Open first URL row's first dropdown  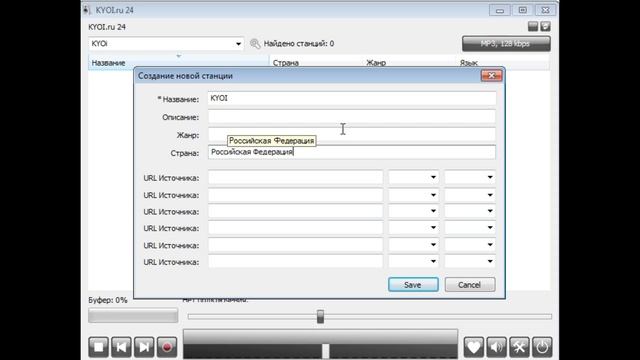click(433, 177)
